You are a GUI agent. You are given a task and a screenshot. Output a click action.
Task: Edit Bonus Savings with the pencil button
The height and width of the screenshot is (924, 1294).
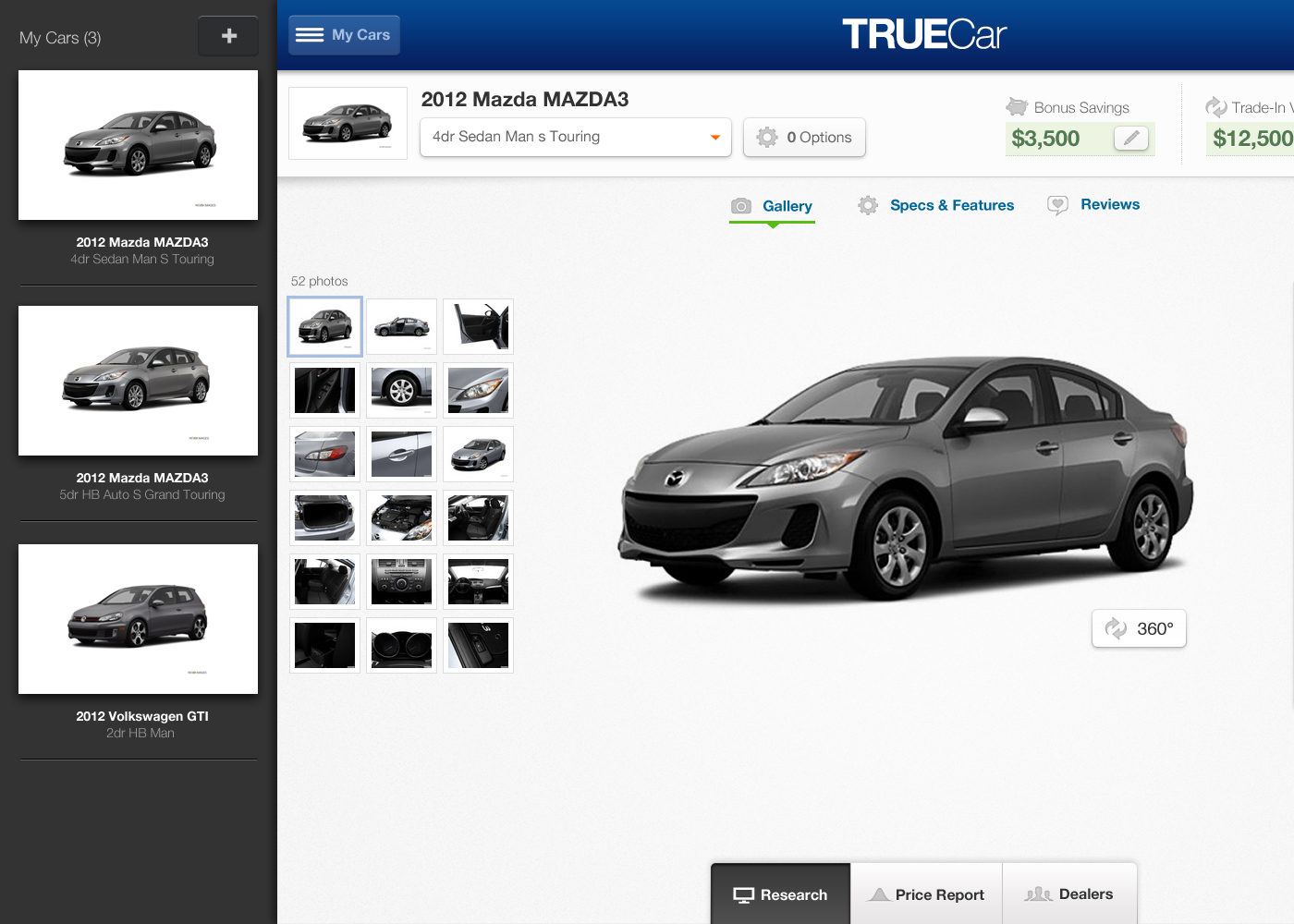(x=1131, y=139)
